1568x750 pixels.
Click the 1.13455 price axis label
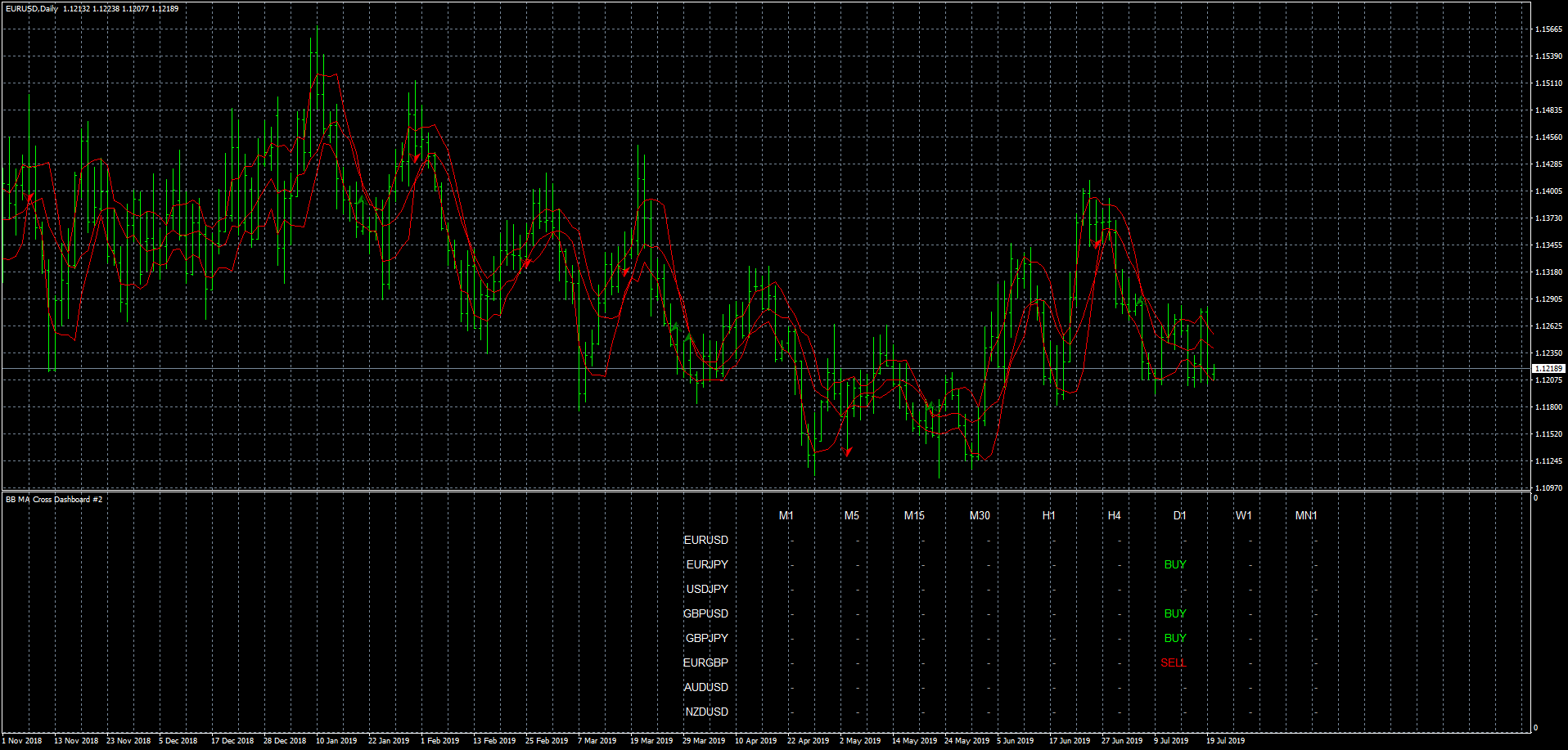click(1548, 245)
